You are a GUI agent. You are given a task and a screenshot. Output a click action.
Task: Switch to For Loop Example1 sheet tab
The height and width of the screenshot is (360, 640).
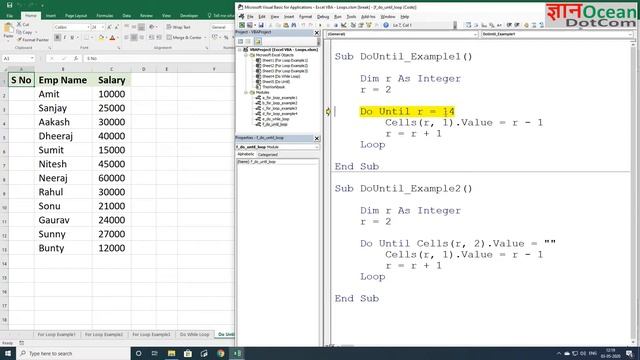pos(56,334)
